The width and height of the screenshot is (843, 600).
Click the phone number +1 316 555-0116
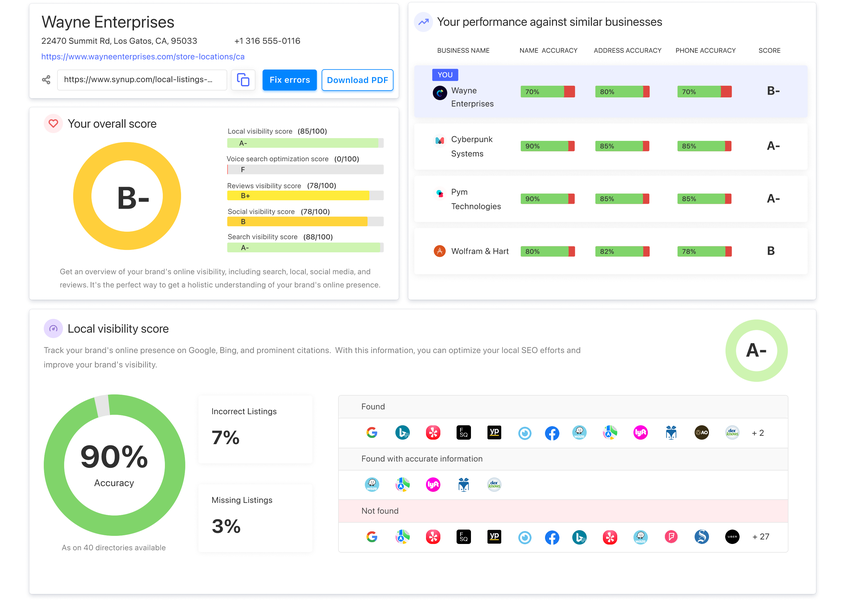click(267, 41)
